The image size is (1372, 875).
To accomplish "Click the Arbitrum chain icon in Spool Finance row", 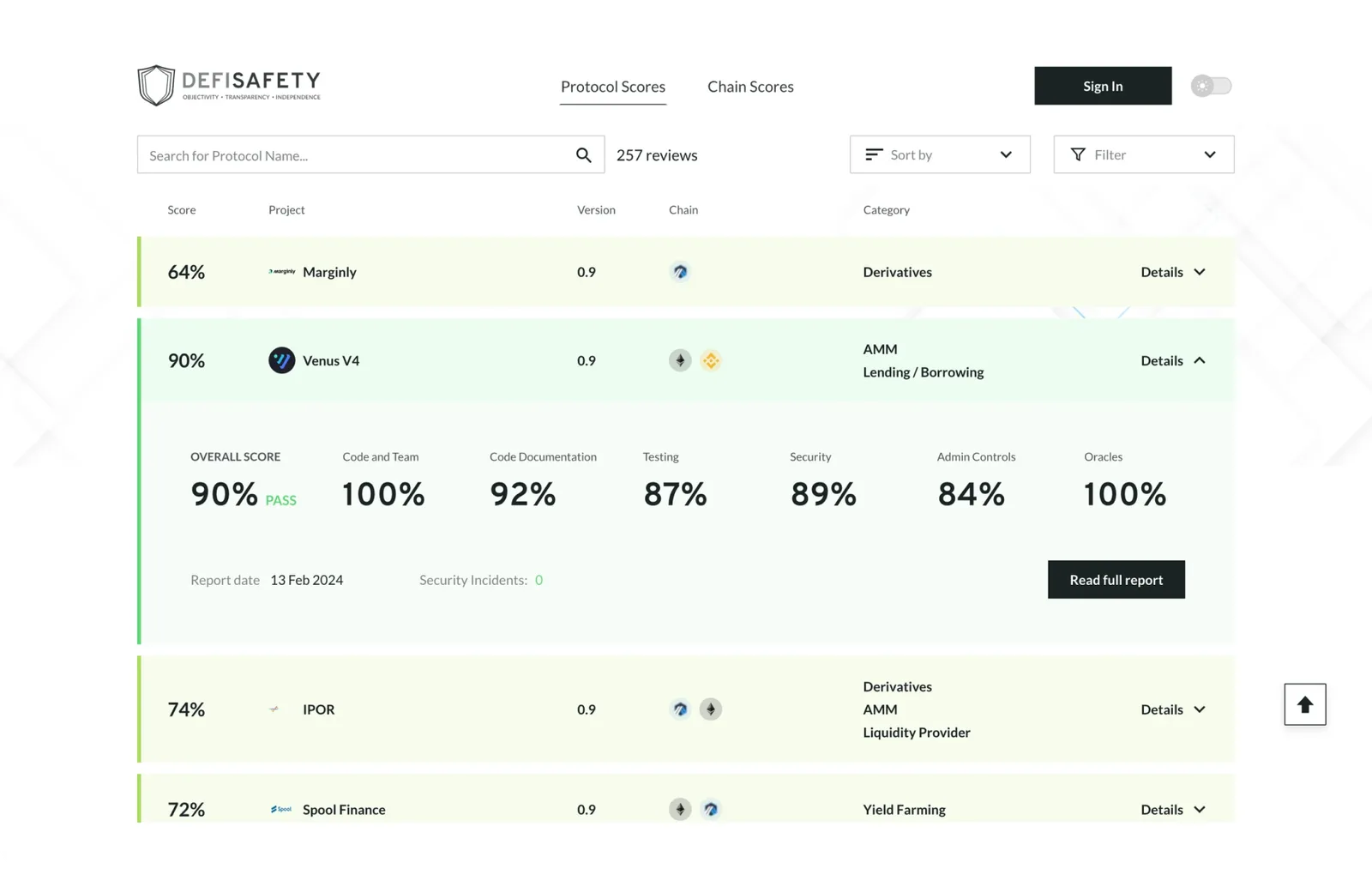I will 711,809.
